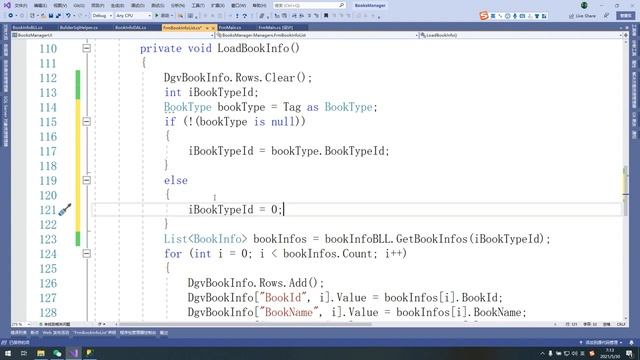Screen dimensions: 640x360
Task: Open the editor zoom level dropdown
Action: coord(21,324)
